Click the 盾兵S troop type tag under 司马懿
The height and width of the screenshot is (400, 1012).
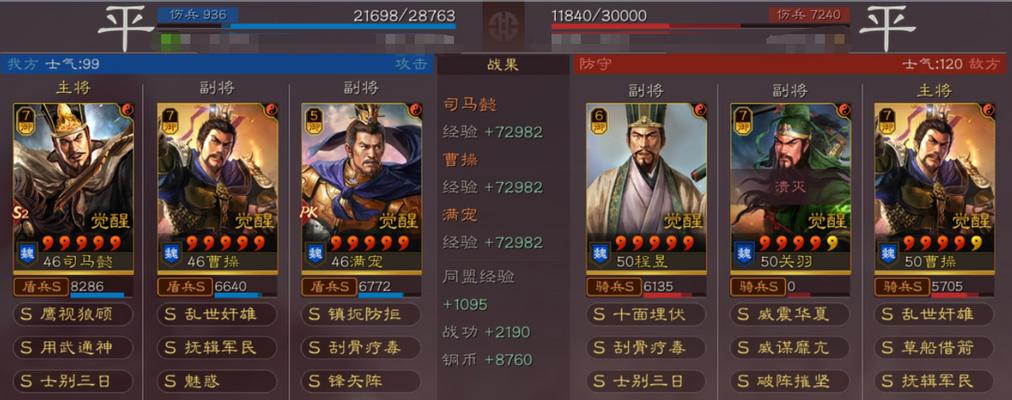tap(41, 286)
